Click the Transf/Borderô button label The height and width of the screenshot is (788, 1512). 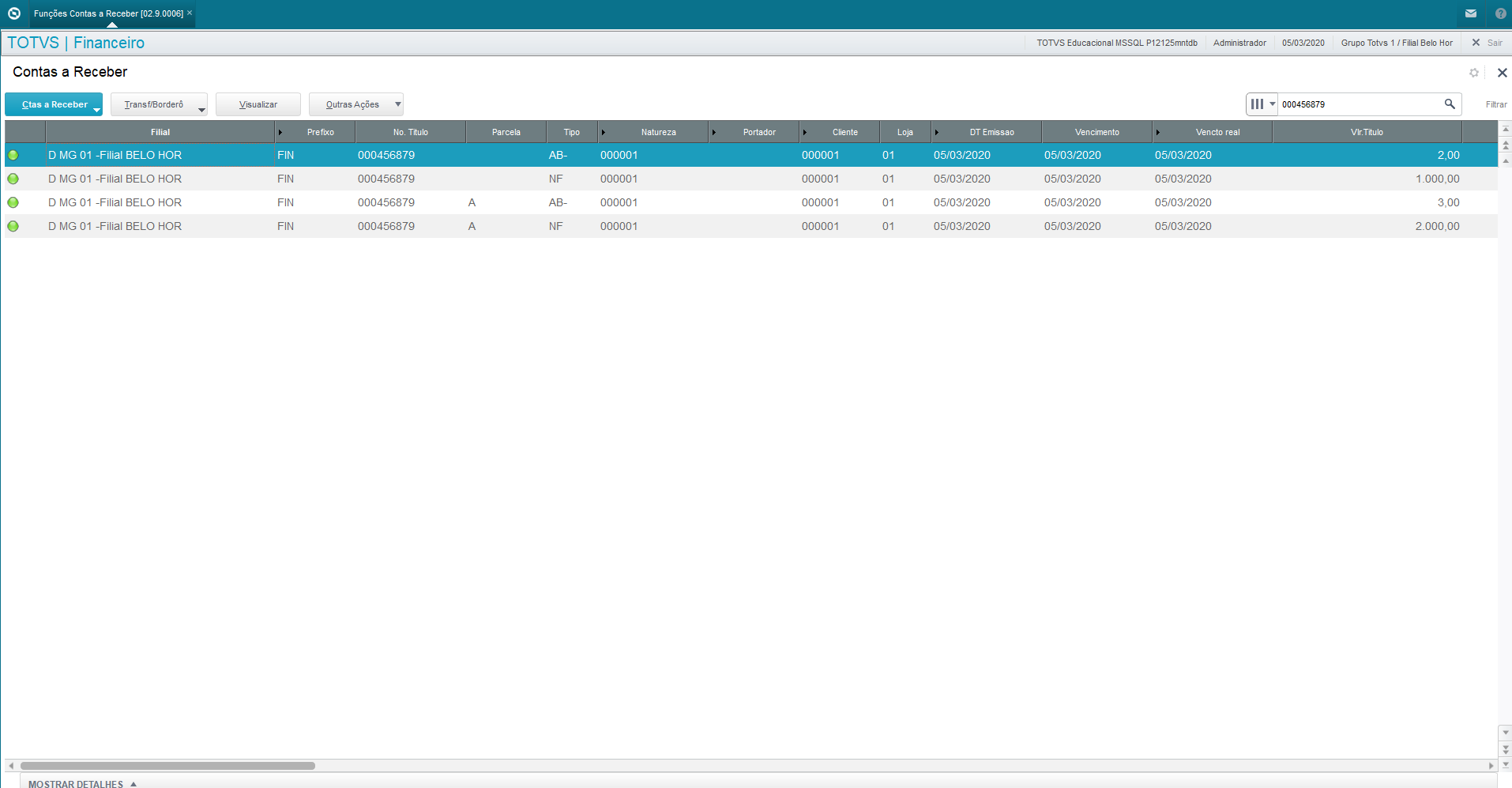tap(153, 104)
